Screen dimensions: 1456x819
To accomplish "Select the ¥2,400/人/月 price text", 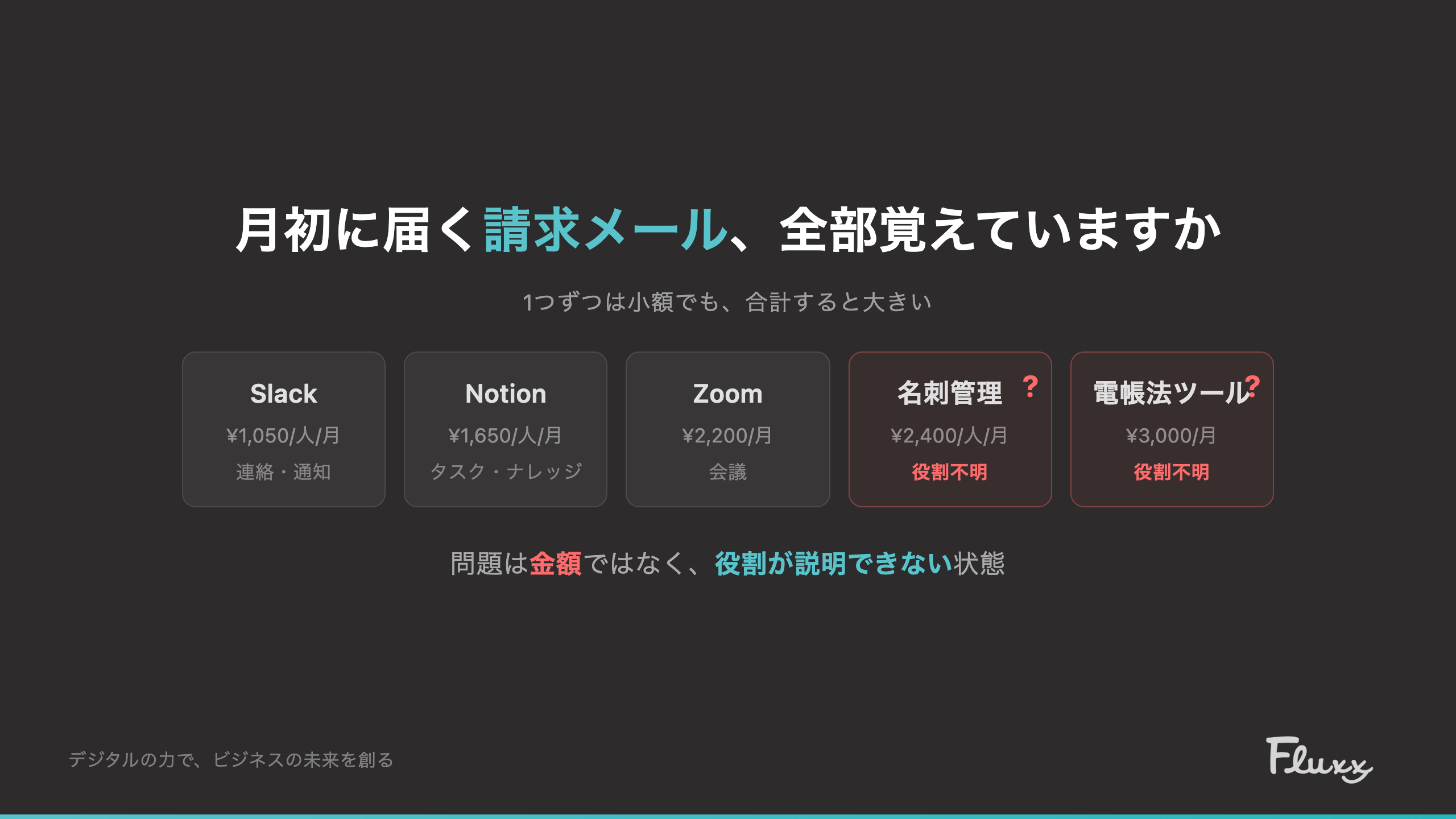I will tap(949, 436).
